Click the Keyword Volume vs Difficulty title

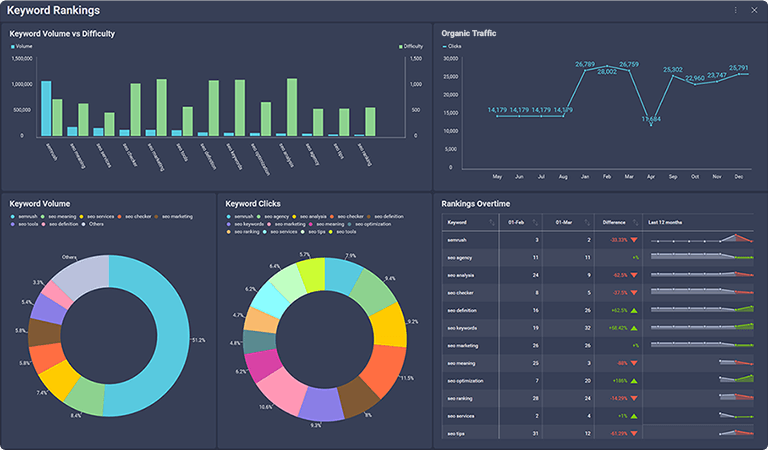(62, 34)
